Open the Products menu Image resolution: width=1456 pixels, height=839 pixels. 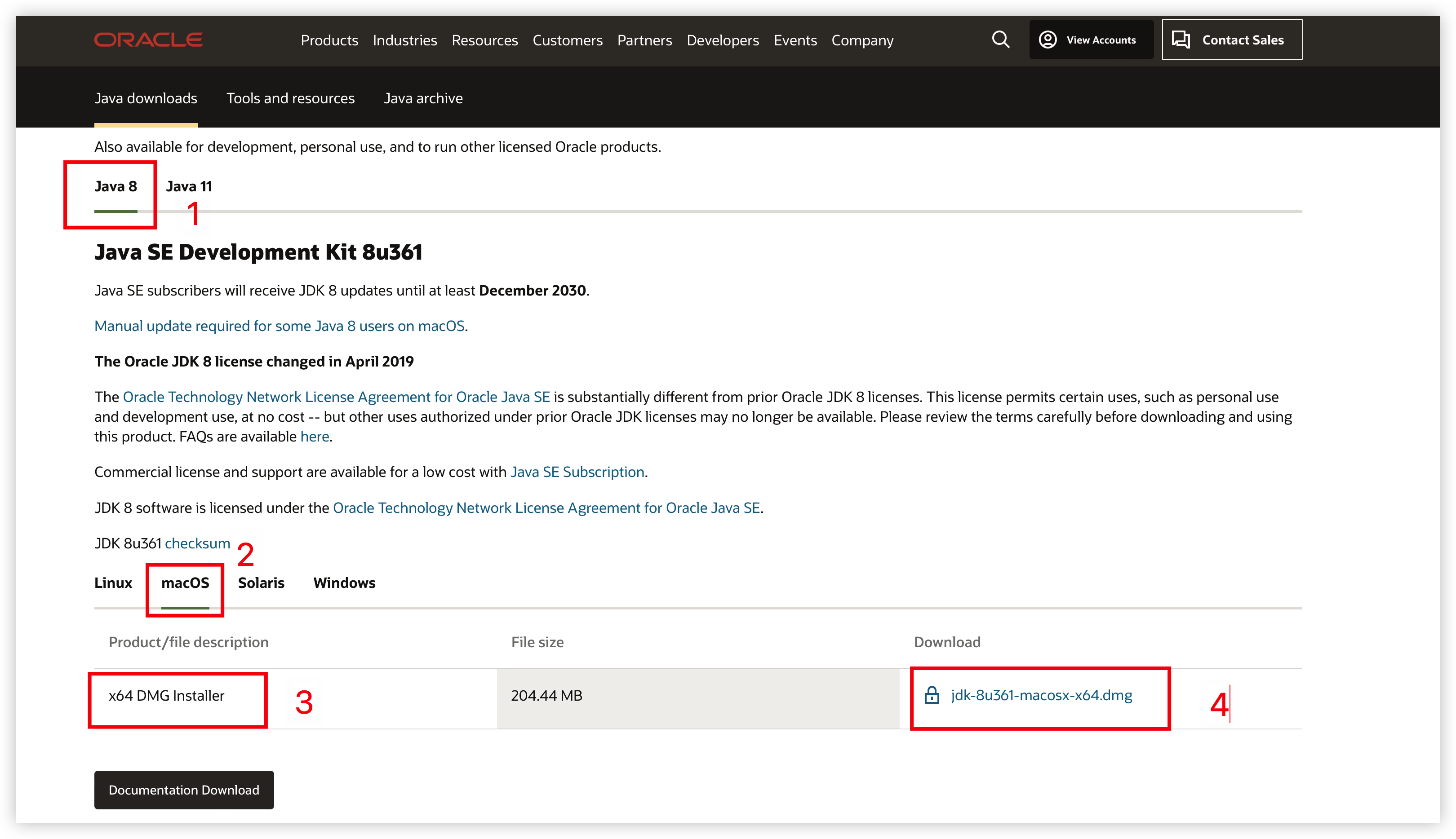click(x=329, y=40)
